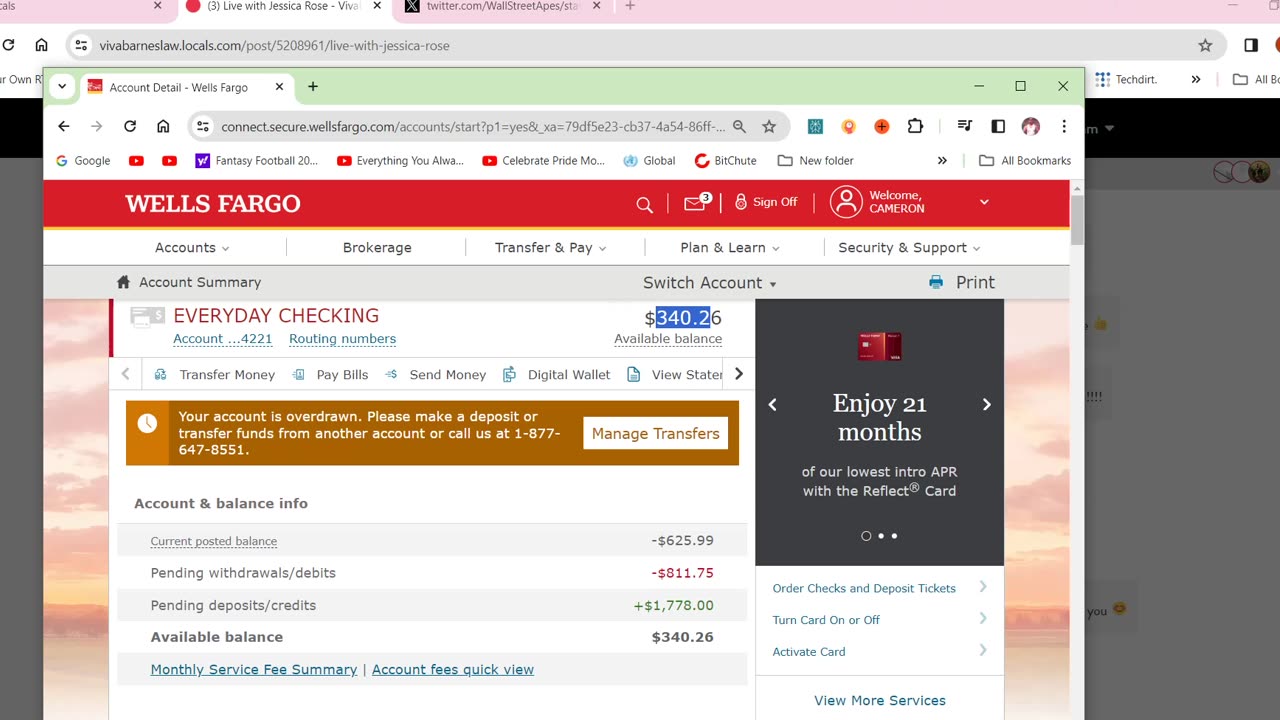Viewport: 1280px width, 720px height.
Task: Switch to the Live with Jessica Rose tab in the back window
Action: (x=284, y=6)
